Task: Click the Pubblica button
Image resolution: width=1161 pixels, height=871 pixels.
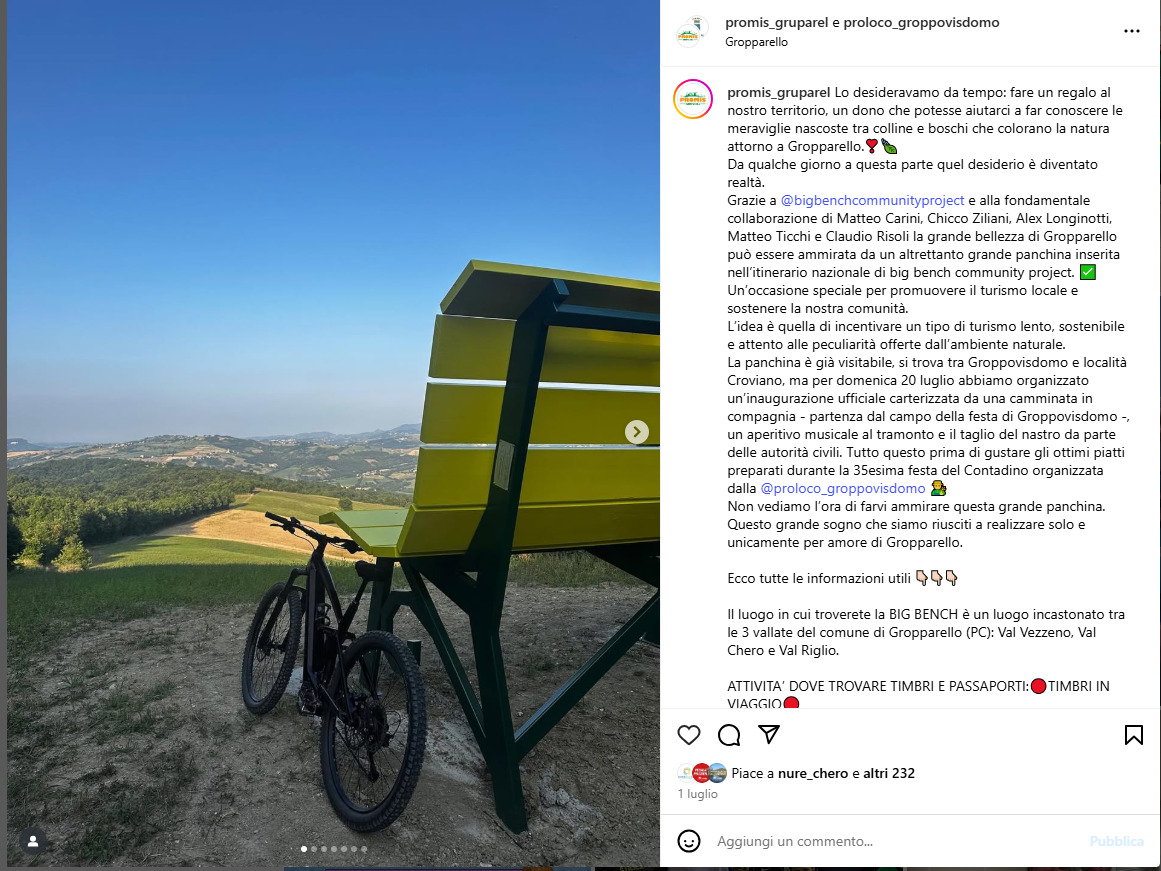Action: coord(1116,841)
